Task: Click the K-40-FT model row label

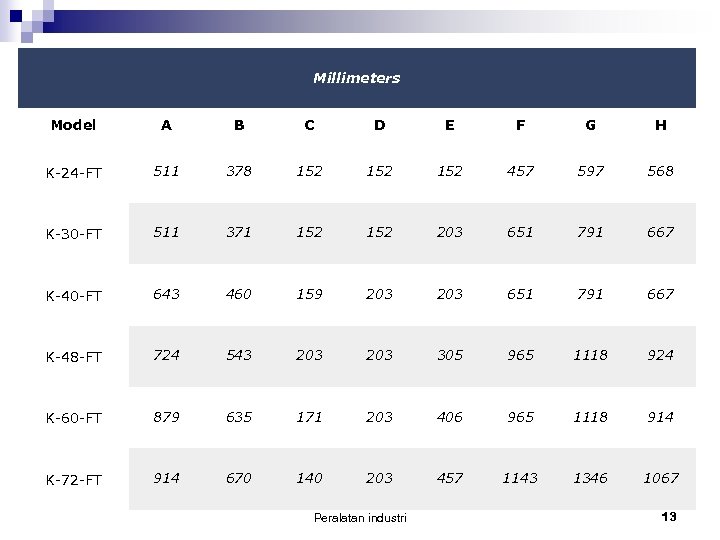Action: 73,295
